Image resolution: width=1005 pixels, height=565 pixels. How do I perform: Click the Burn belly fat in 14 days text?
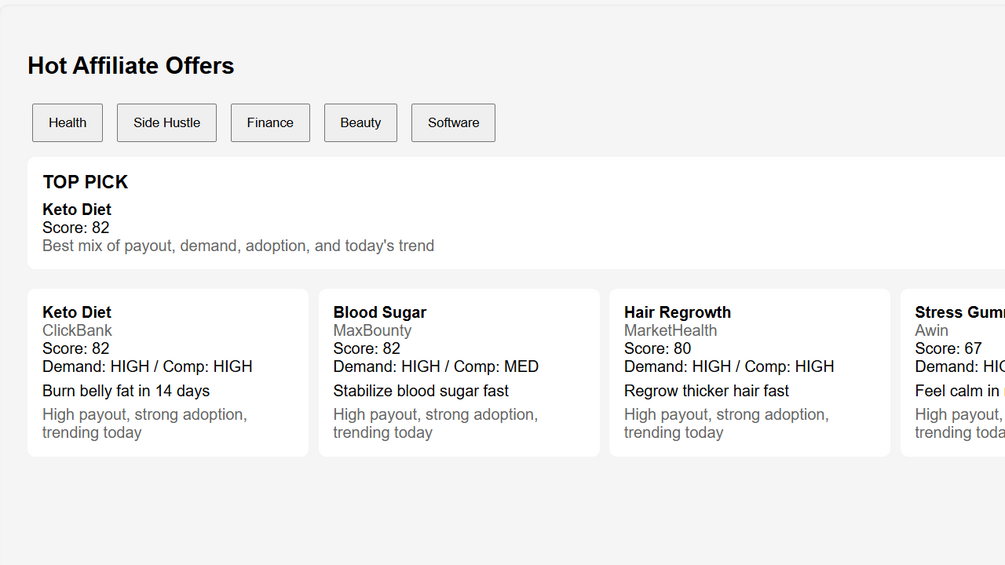(x=126, y=391)
